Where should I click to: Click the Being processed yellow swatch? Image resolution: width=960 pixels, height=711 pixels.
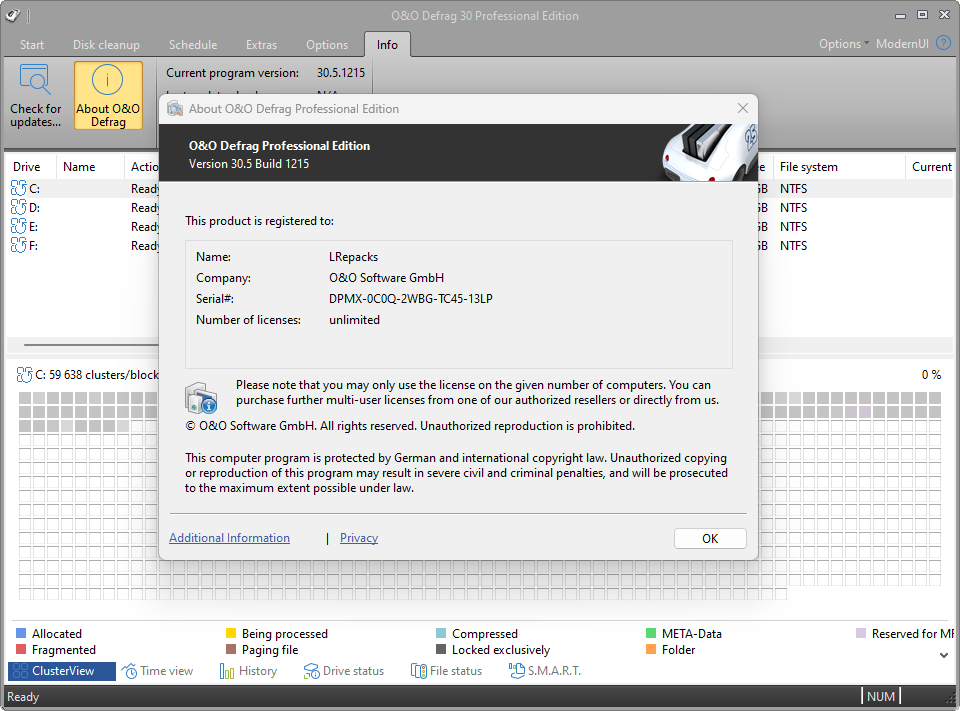pyautogui.click(x=231, y=633)
